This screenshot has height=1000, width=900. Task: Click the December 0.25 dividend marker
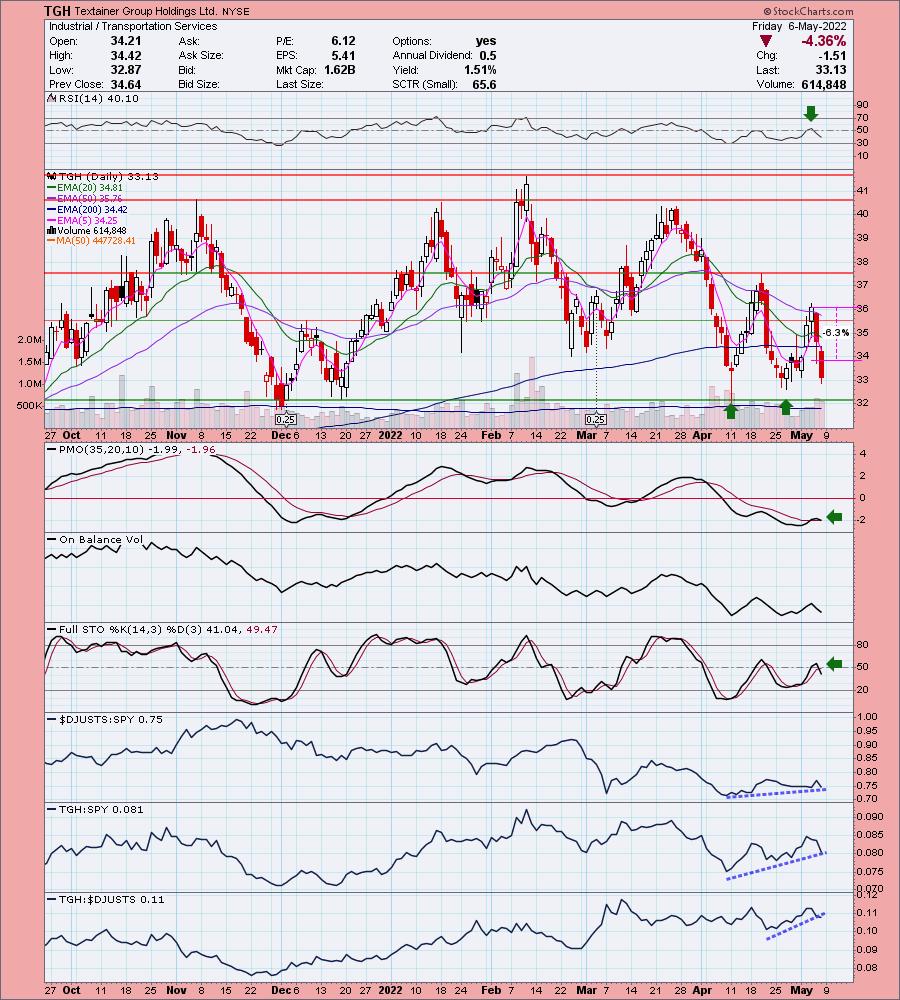(285, 420)
